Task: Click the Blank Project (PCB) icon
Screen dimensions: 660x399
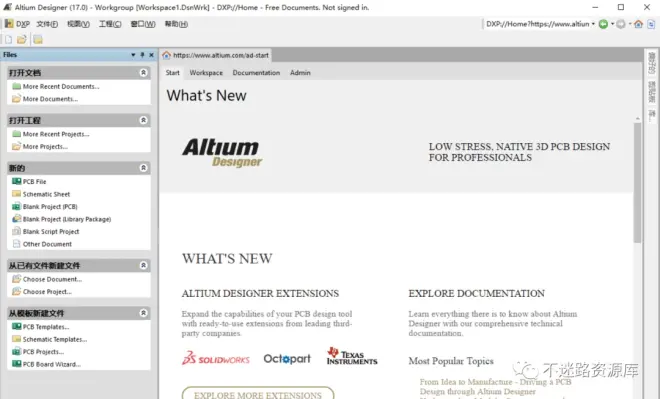Action: point(16,206)
